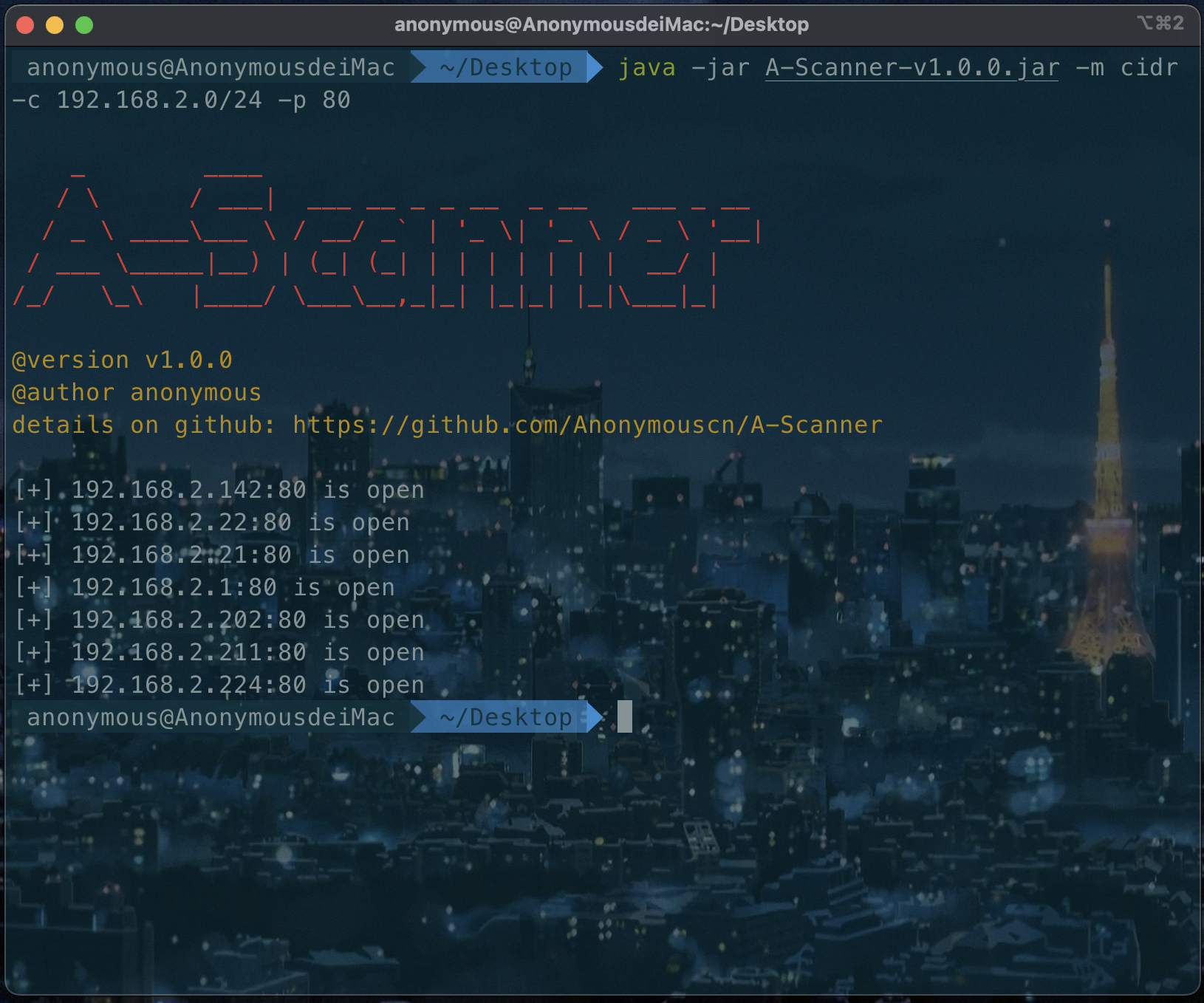This screenshot has height=1003, width=1204.
Task: Click the -m cidr option text
Action: (1126, 68)
